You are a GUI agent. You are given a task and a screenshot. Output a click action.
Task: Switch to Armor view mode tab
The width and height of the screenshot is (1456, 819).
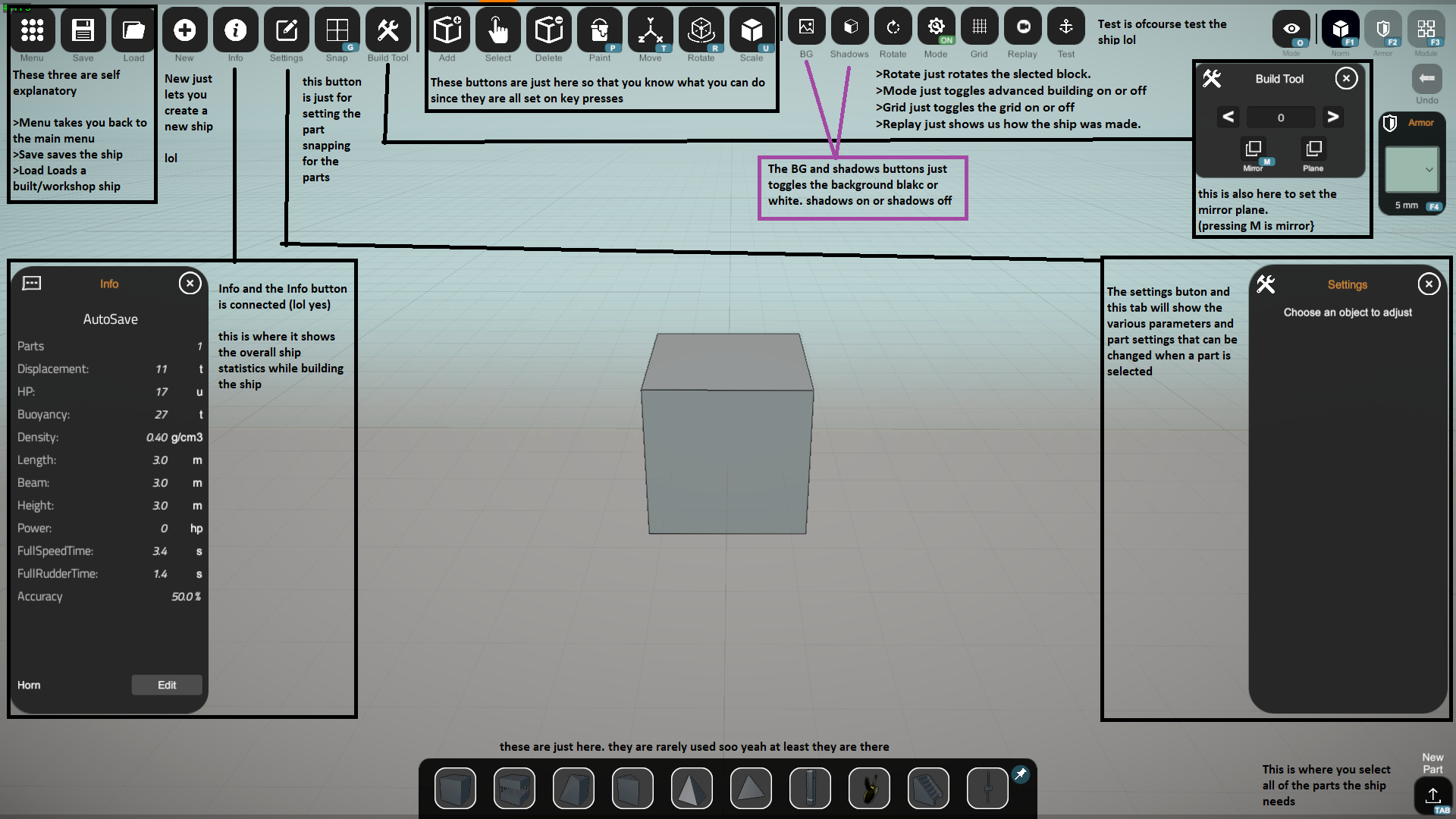click(x=1383, y=30)
